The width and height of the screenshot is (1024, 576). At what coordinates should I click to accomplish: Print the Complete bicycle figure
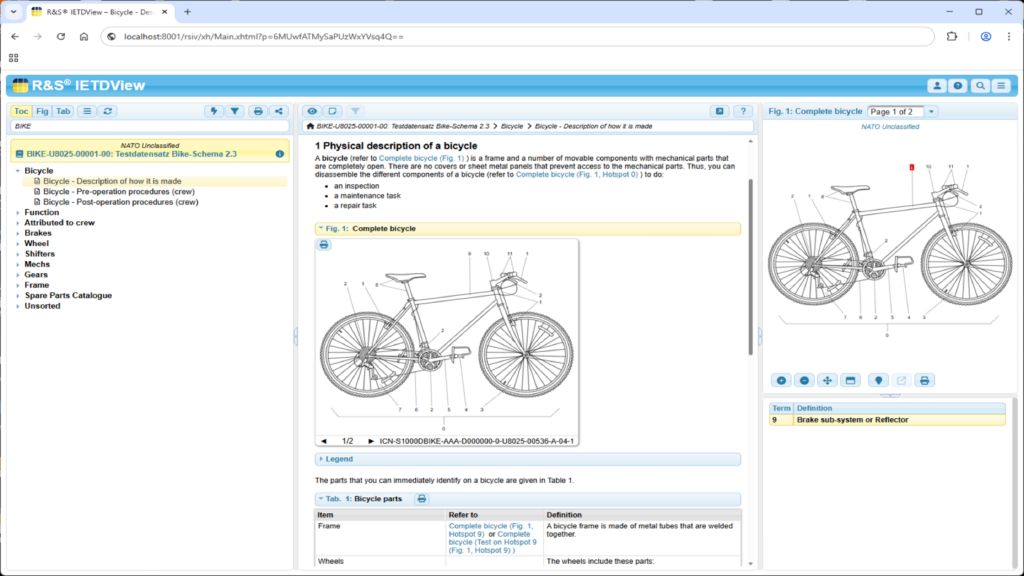tap(925, 380)
